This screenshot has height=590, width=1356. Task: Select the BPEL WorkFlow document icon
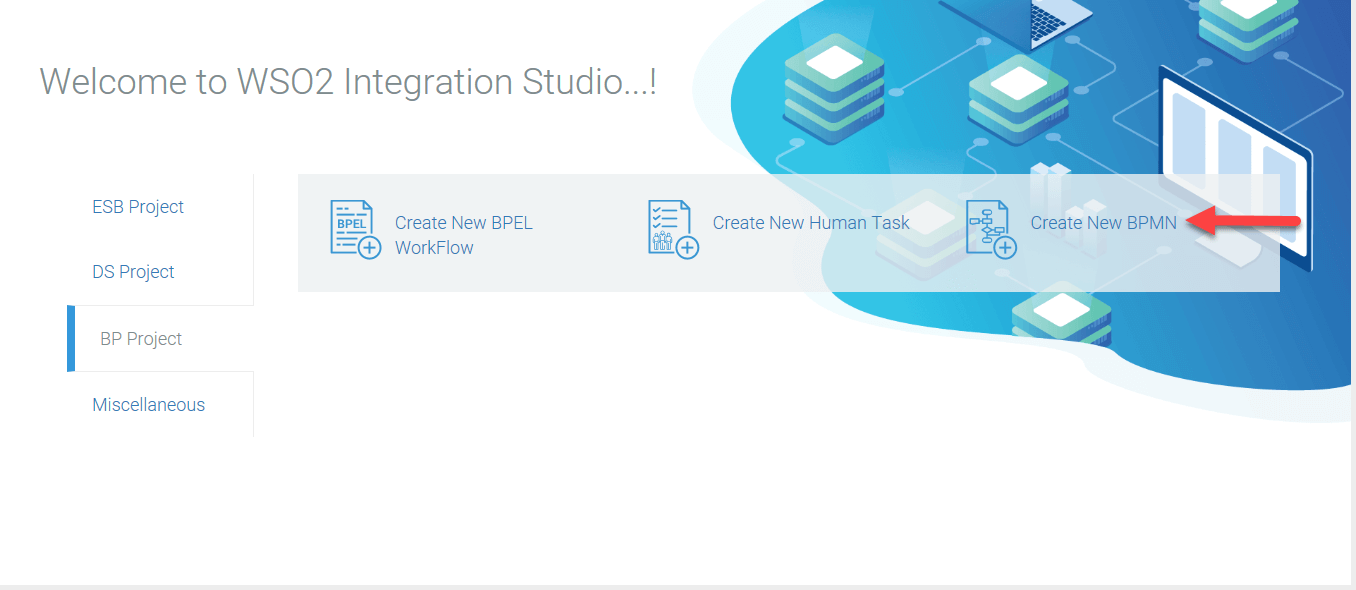pos(352,228)
